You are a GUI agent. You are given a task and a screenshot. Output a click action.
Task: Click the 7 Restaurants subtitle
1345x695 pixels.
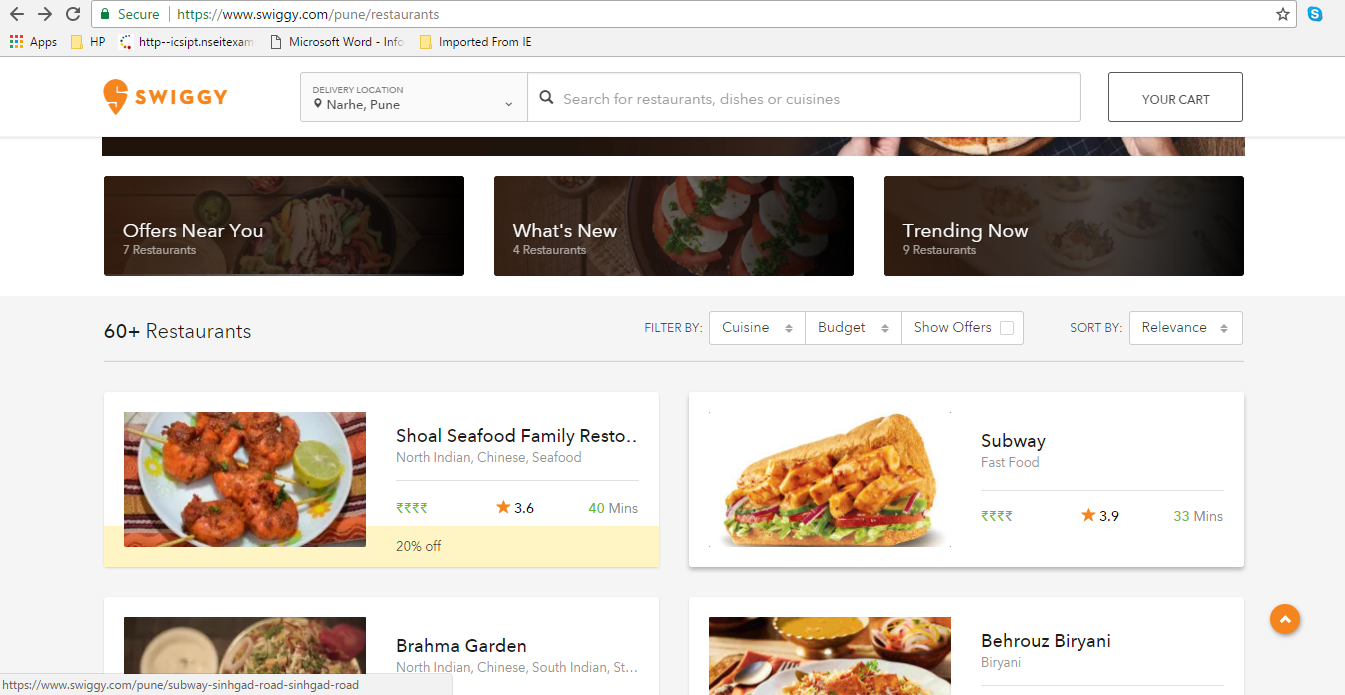tap(159, 250)
